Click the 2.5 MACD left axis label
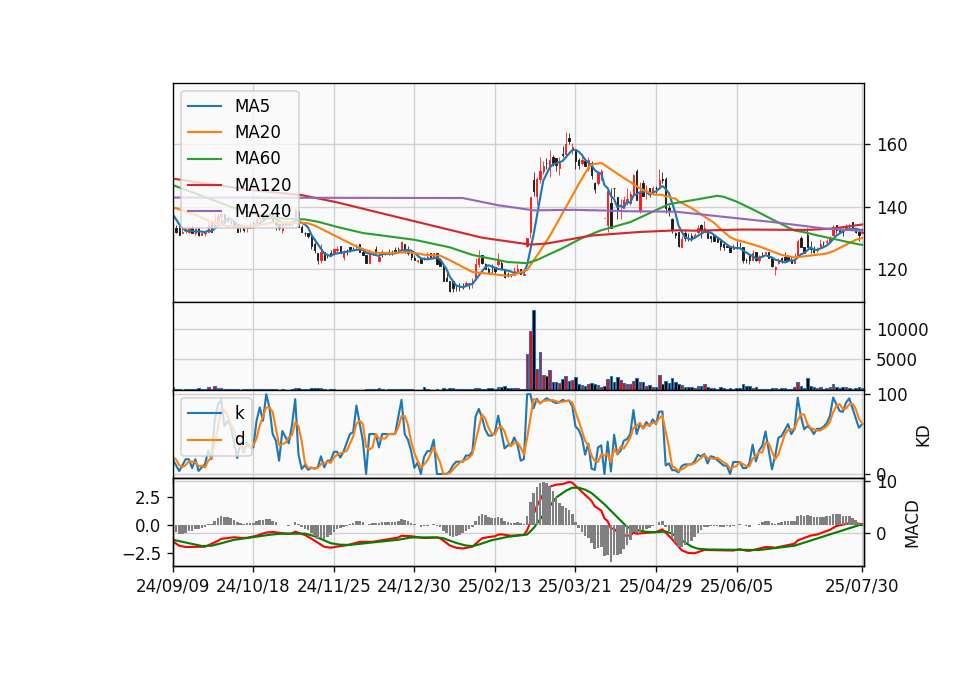 tap(148, 498)
